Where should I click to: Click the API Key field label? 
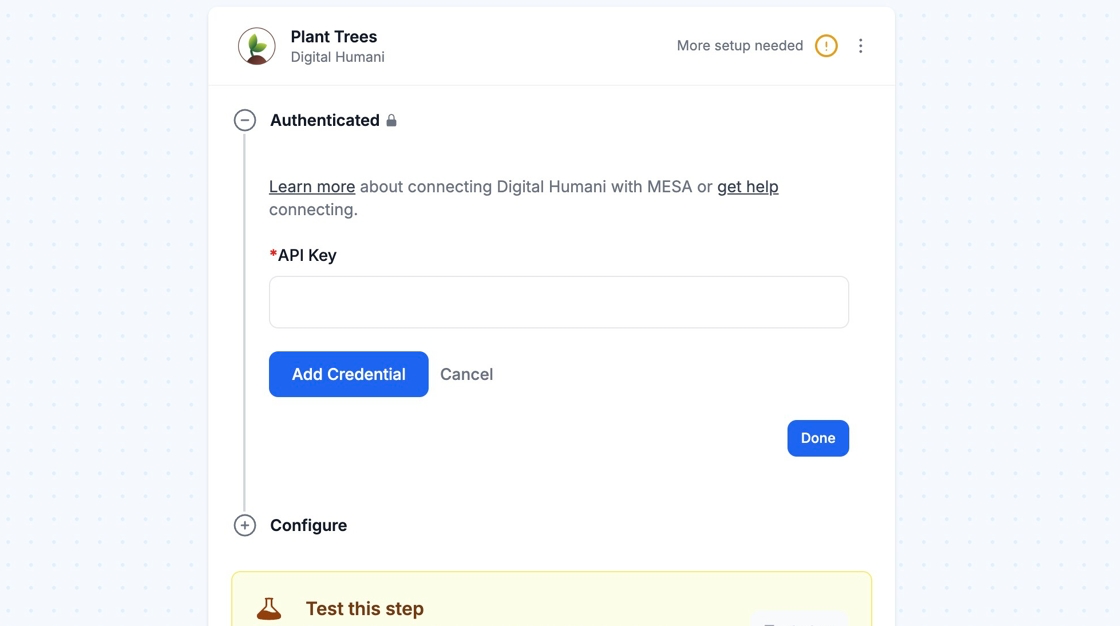(306, 255)
